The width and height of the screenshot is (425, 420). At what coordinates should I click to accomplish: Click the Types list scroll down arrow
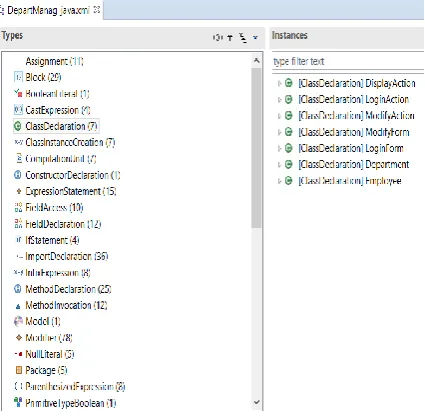[256, 402]
